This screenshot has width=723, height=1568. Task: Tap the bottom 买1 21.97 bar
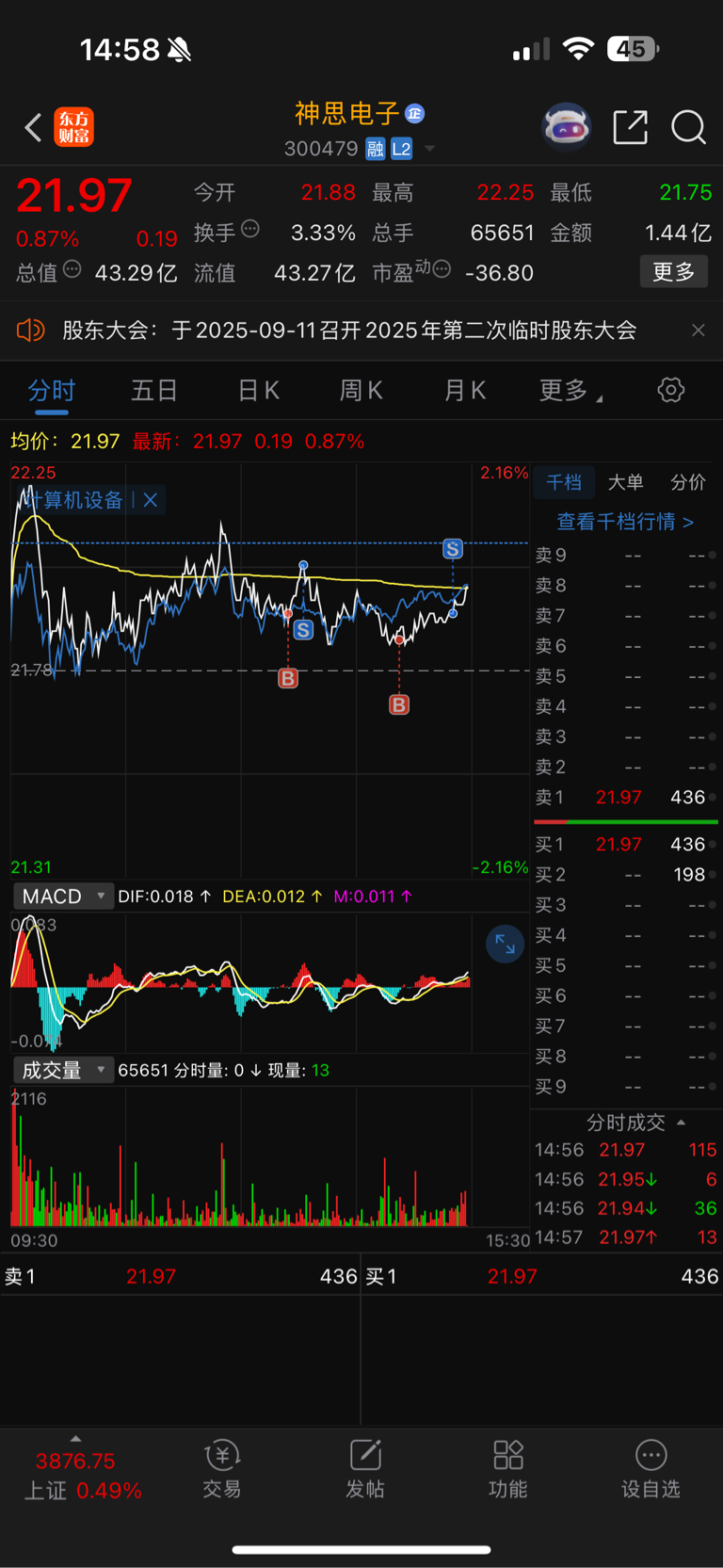542,1276
